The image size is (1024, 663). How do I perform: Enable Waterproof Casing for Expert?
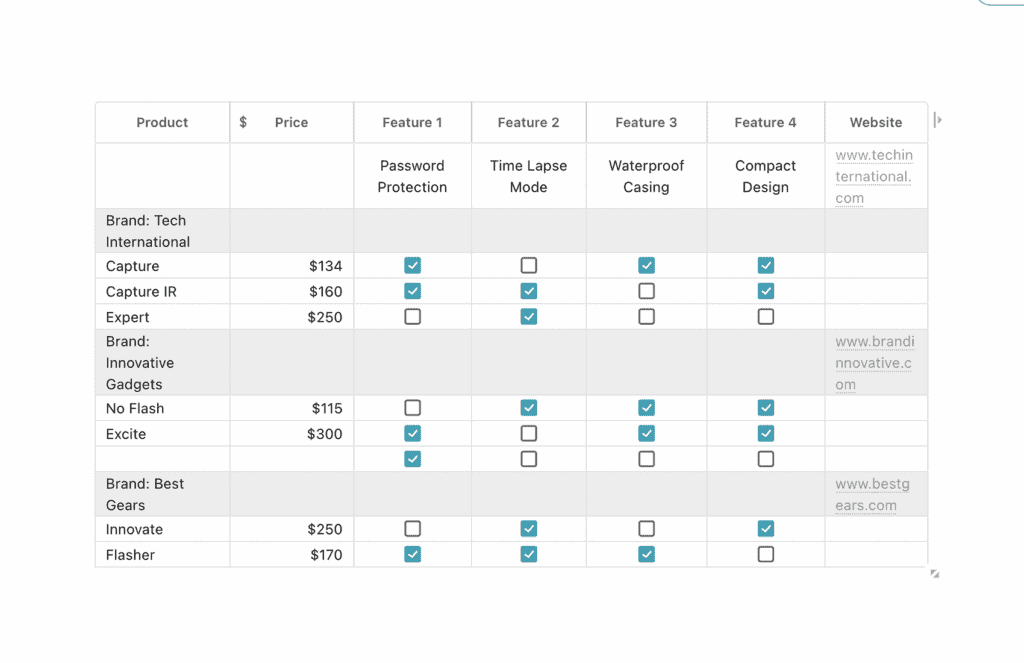(647, 317)
